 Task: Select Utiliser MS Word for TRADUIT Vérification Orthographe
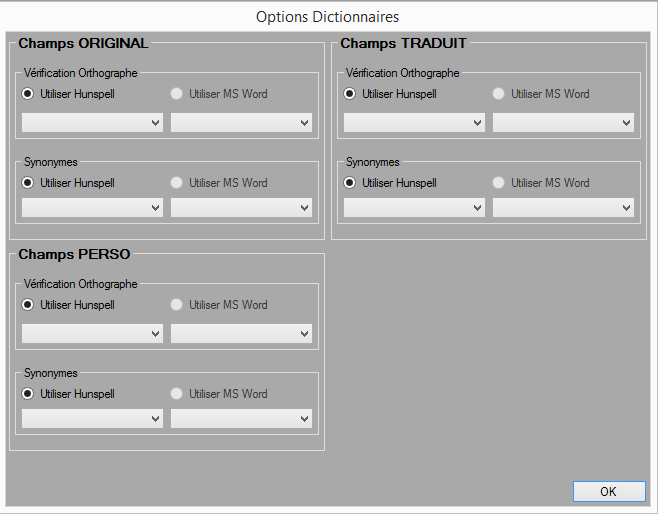coord(499,94)
